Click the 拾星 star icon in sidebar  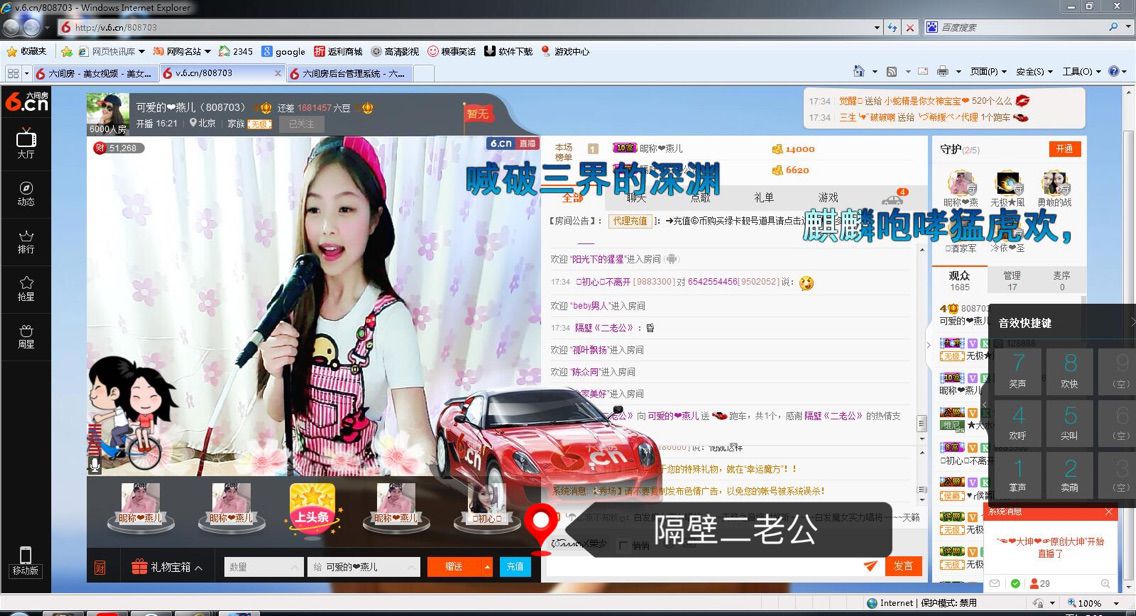point(25,288)
